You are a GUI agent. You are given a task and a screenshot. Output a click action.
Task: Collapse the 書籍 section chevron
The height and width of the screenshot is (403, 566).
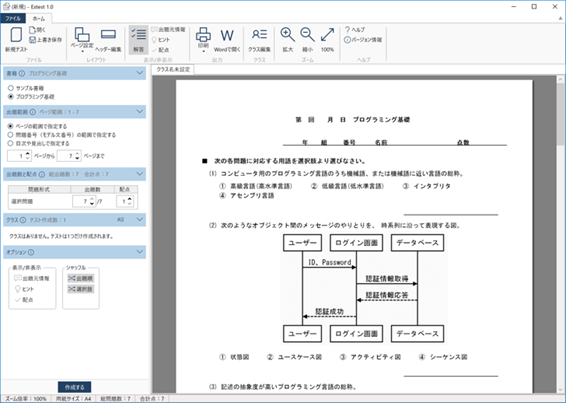(x=140, y=73)
